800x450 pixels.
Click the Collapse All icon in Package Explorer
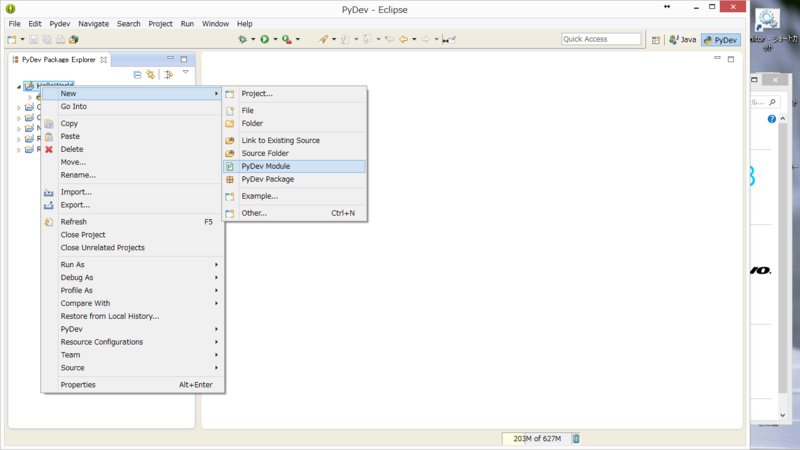pos(137,75)
